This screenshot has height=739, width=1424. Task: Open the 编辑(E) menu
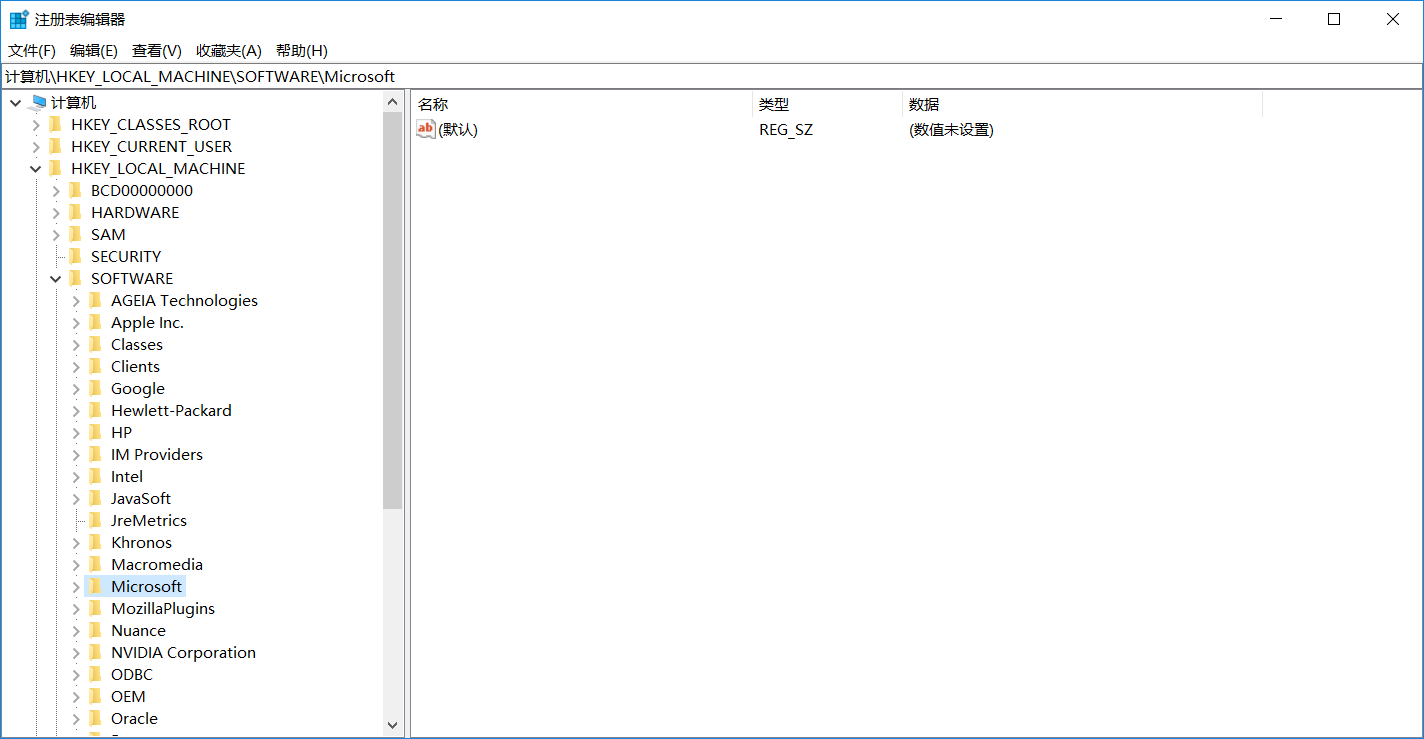pyautogui.click(x=94, y=50)
